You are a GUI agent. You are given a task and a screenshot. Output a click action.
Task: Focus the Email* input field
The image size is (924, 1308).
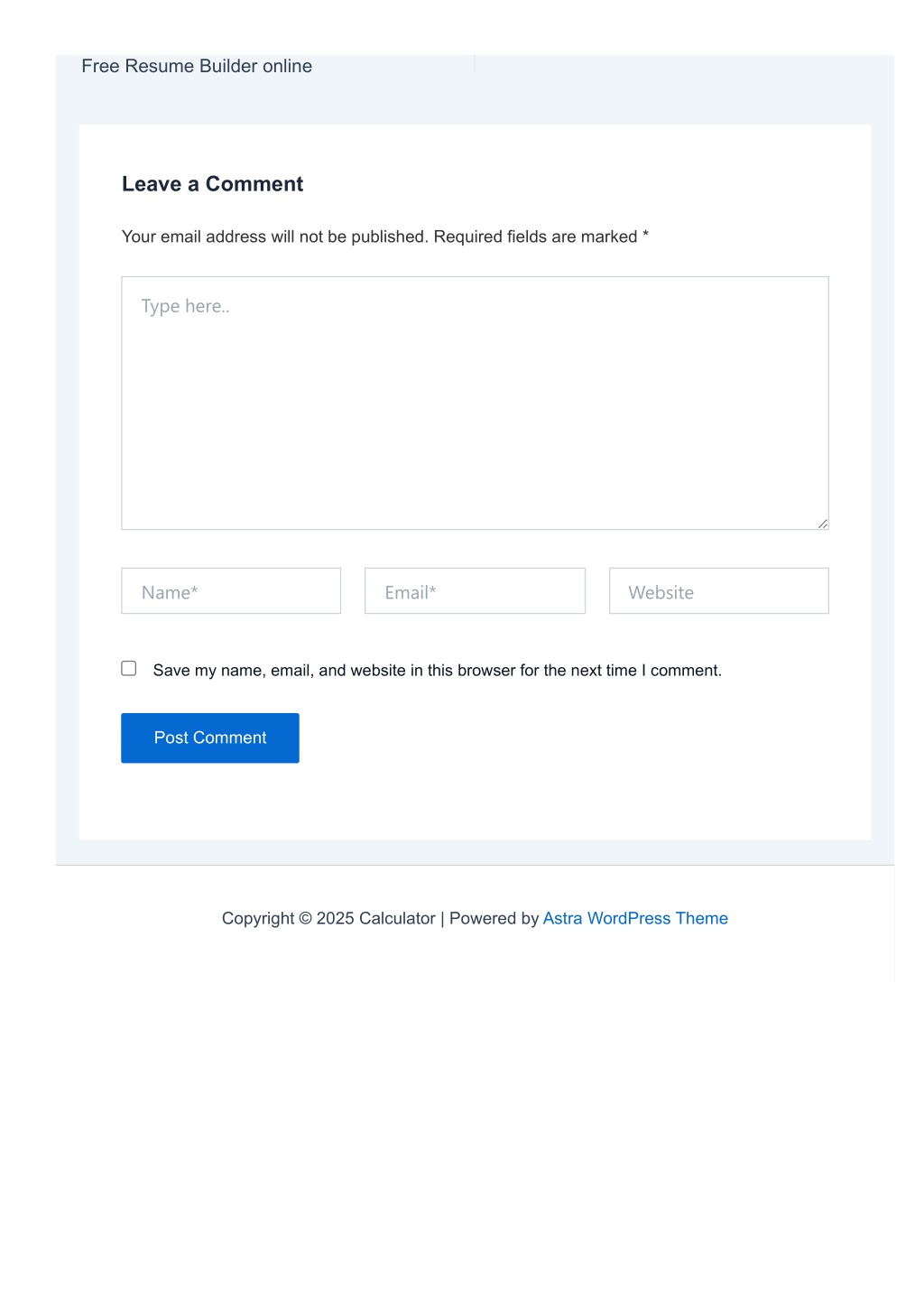point(475,590)
